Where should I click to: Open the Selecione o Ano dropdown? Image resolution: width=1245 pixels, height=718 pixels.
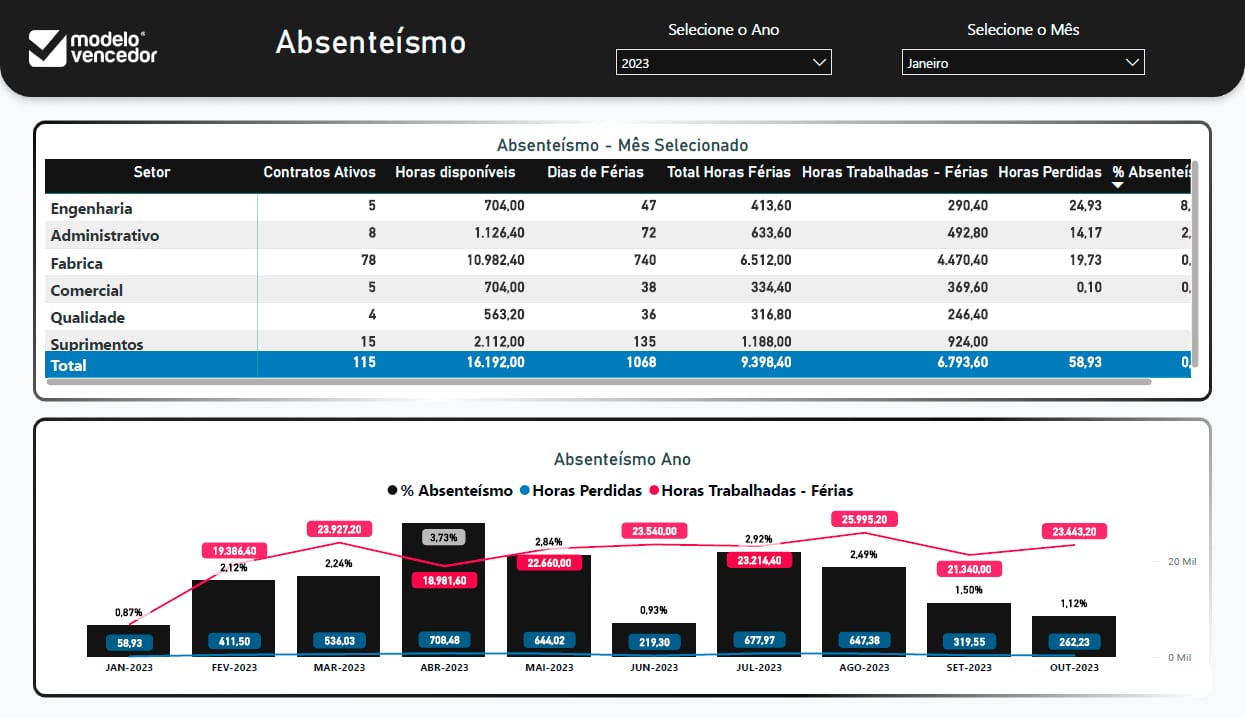click(x=723, y=62)
